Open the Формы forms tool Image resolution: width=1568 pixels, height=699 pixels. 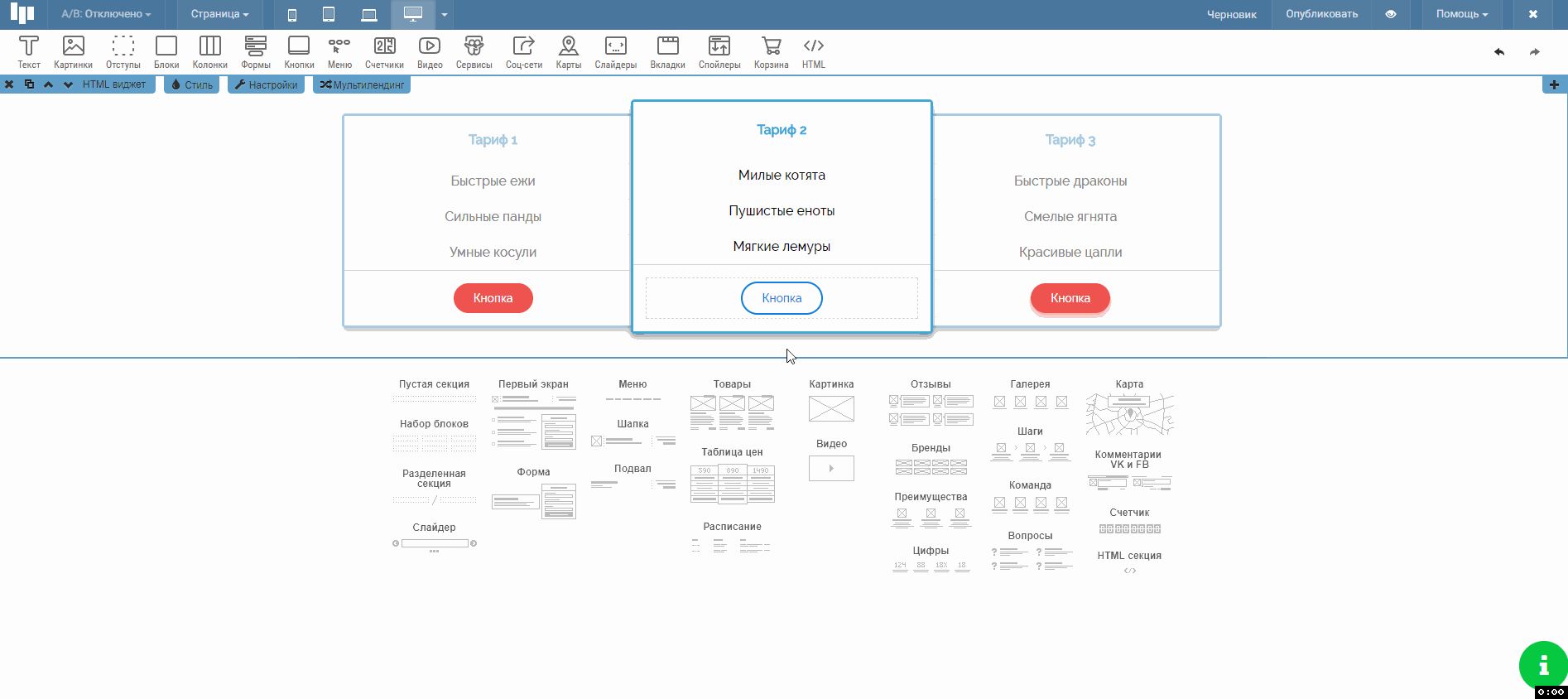pos(255,52)
